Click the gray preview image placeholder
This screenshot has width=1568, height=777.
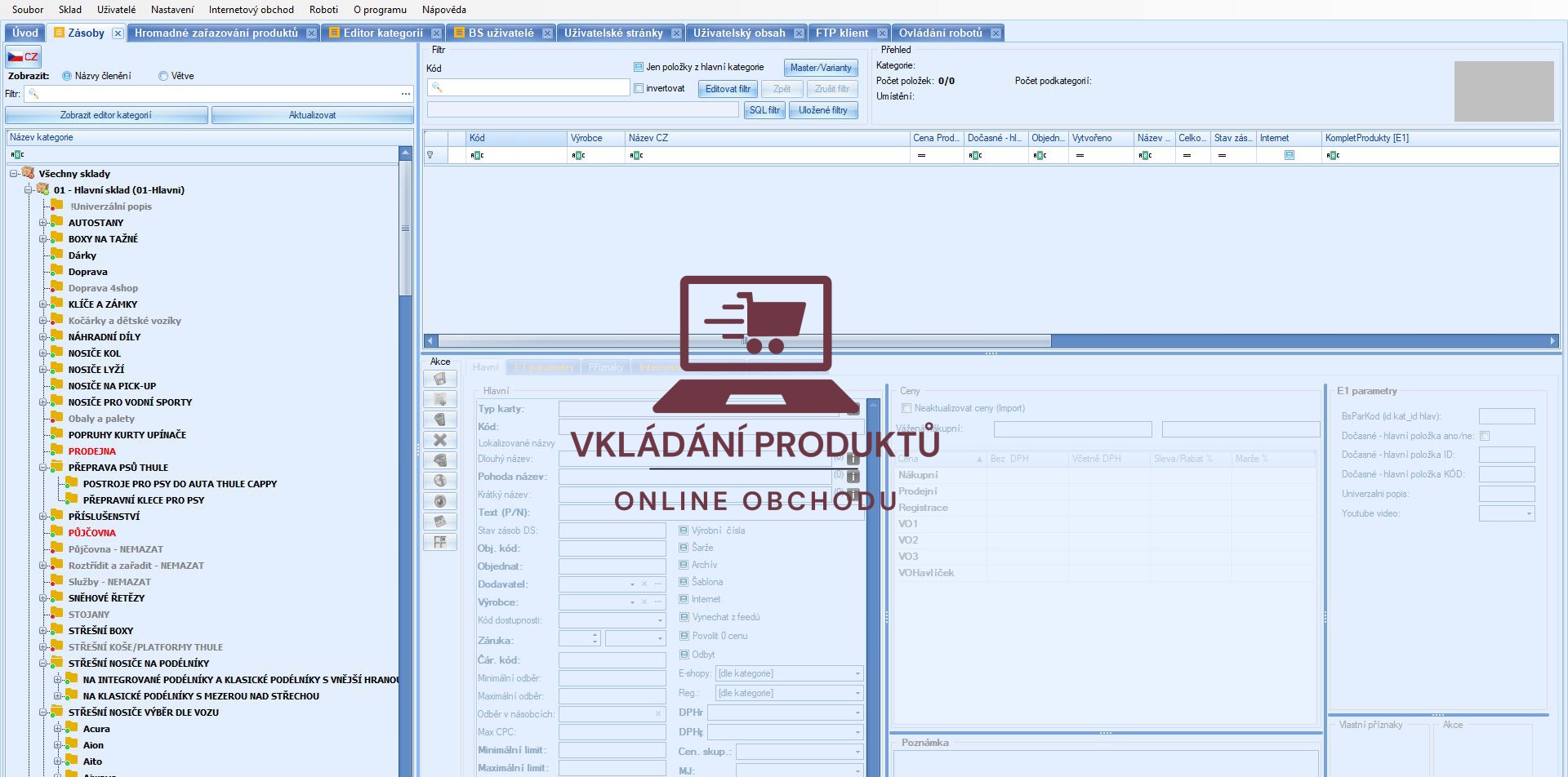[1503, 91]
